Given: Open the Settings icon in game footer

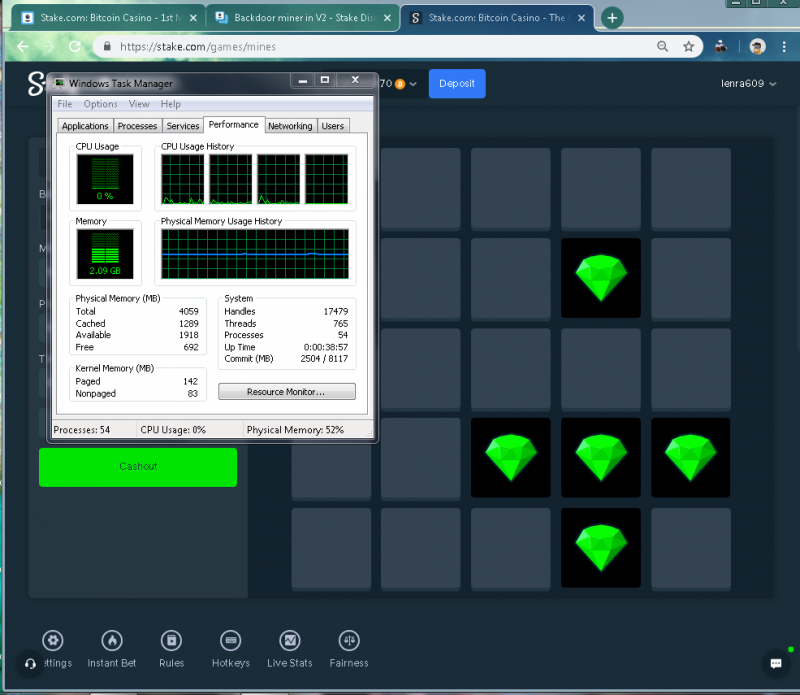Looking at the screenshot, I should [x=53, y=640].
